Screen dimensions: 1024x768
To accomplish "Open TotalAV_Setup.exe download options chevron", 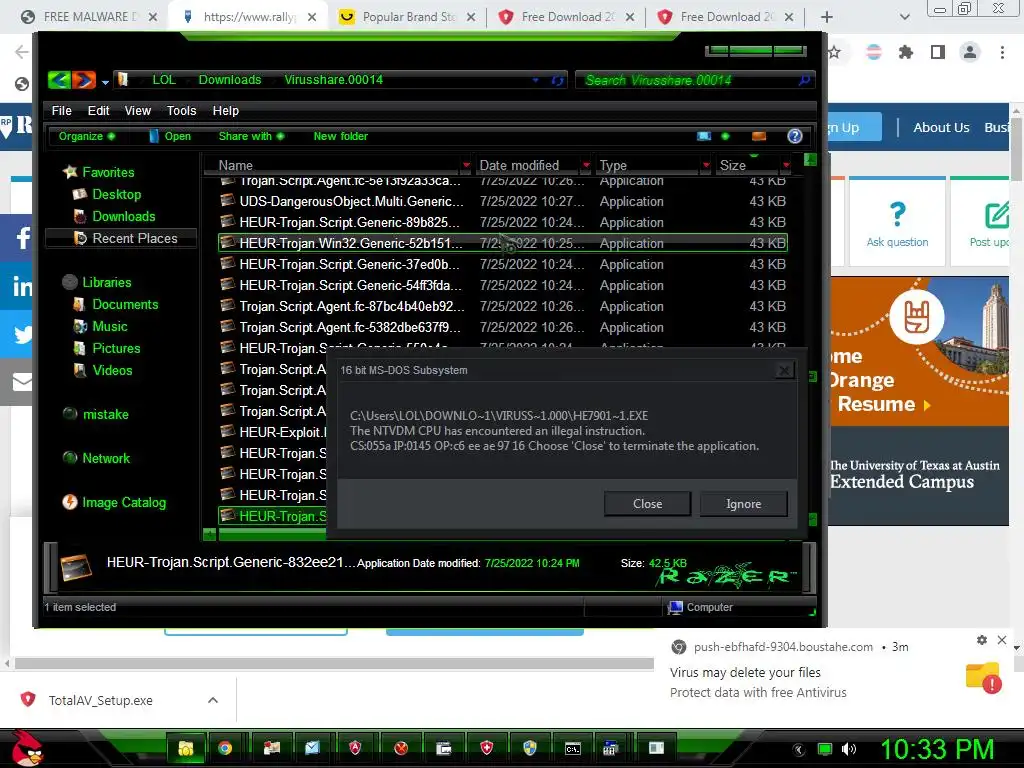I will tap(212, 700).
